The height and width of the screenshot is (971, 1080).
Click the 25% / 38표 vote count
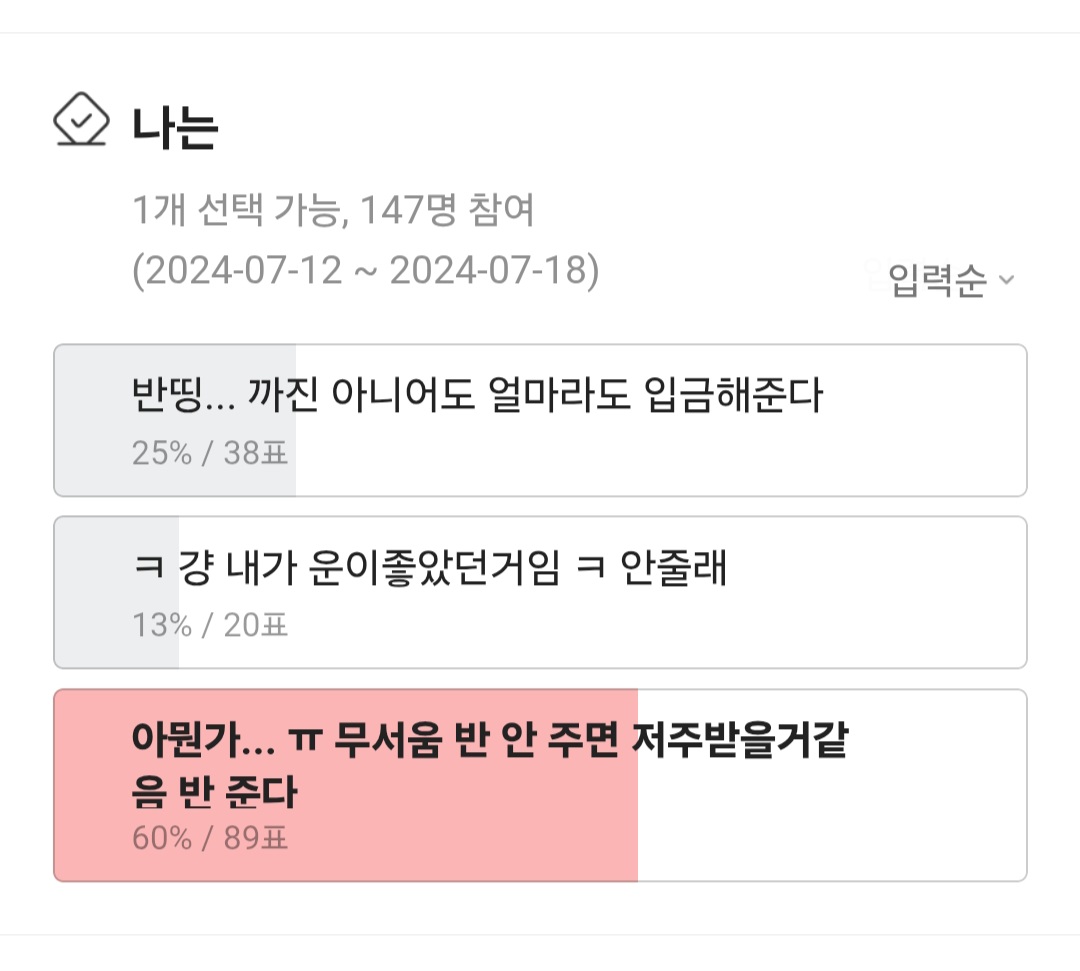(x=209, y=453)
